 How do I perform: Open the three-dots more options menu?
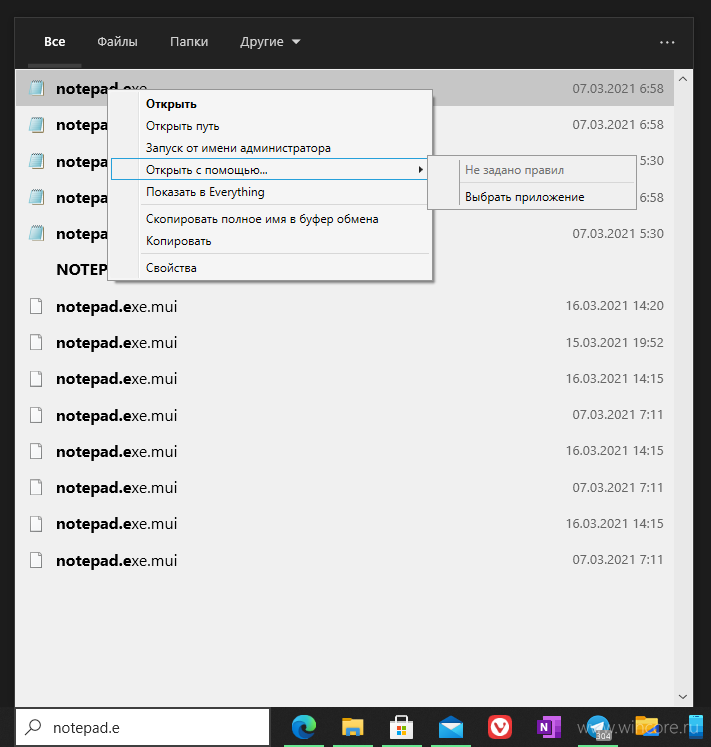667,42
